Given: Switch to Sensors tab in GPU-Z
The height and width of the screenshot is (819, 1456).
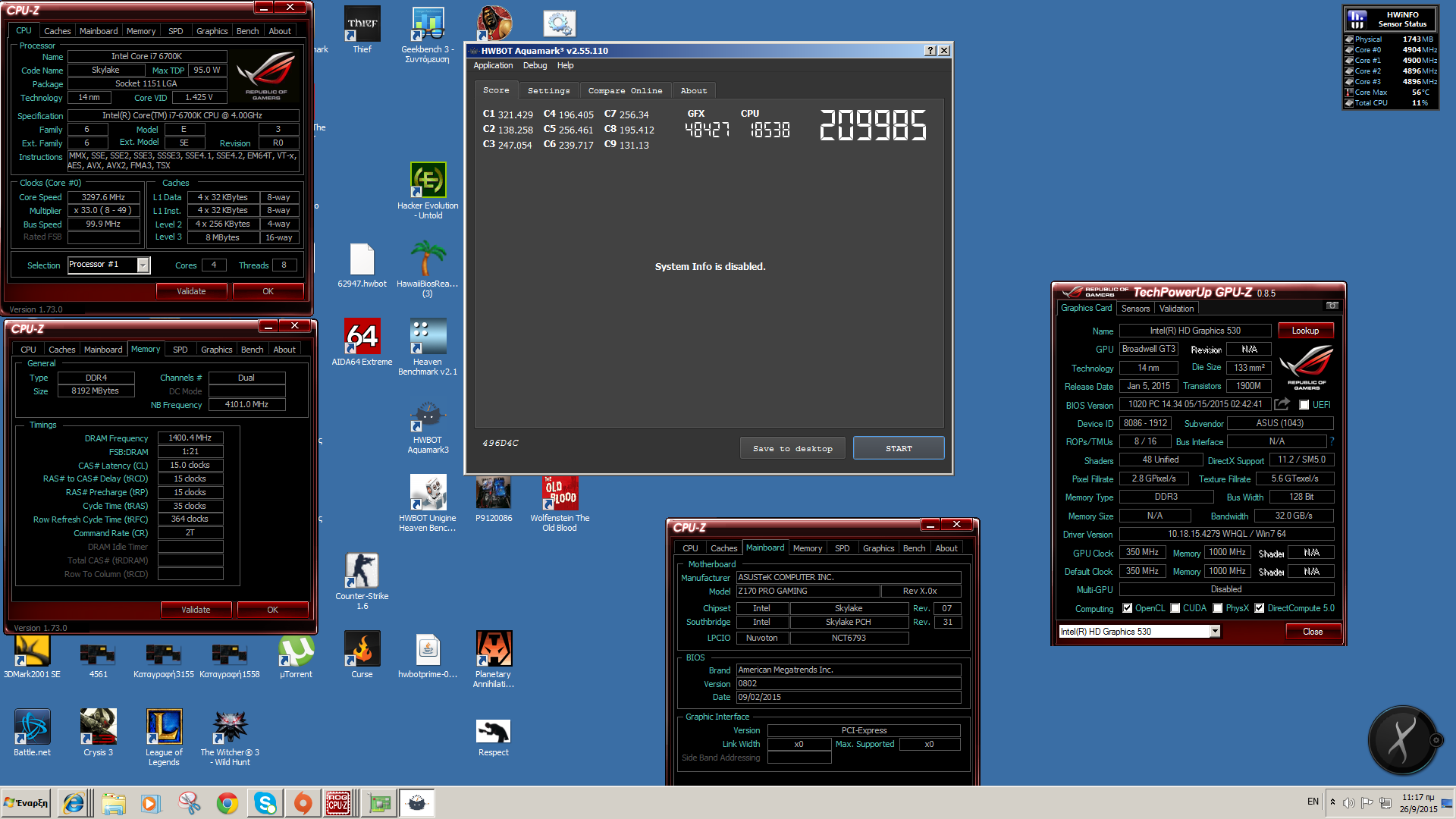Looking at the screenshot, I should (1135, 309).
